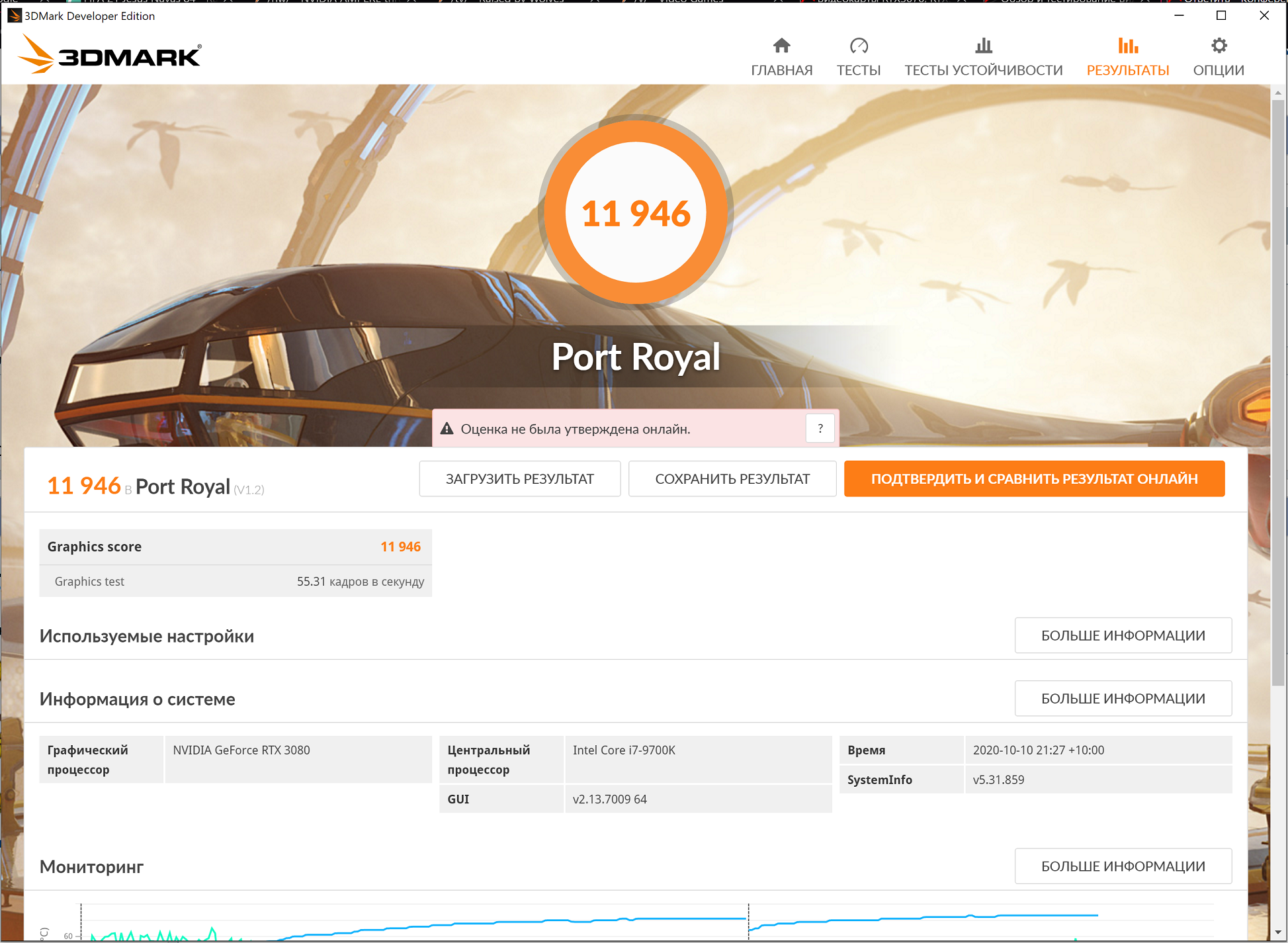Viewport: 1288px width, 943px height.
Task: Expand more info for Мониторинг
Action: (1123, 866)
